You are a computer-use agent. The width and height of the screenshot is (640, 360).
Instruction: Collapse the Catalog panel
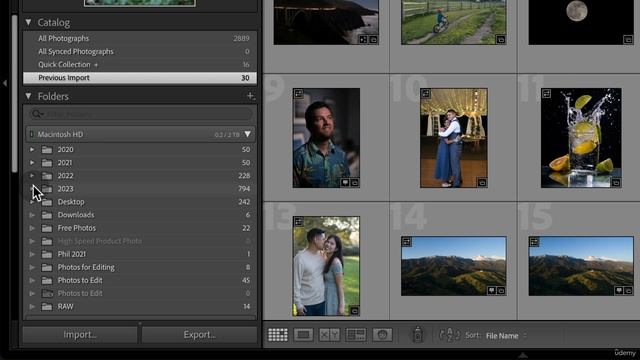click(x=28, y=22)
